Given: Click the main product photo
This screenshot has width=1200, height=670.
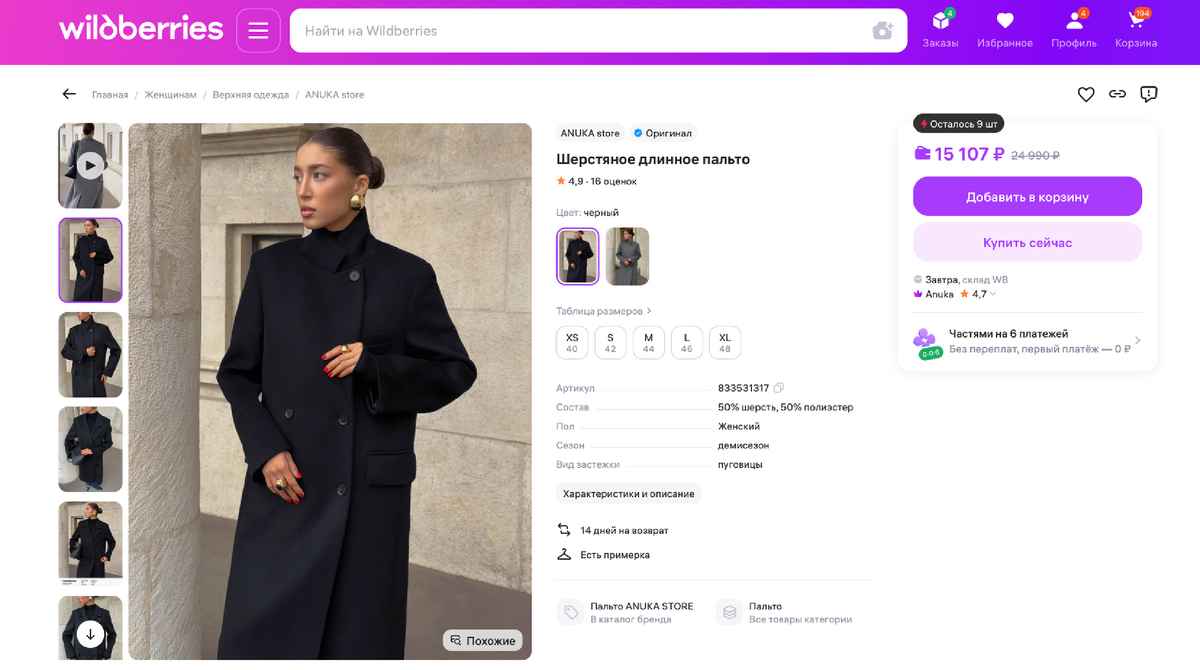Looking at the screenshot, I should click(330, 391).
